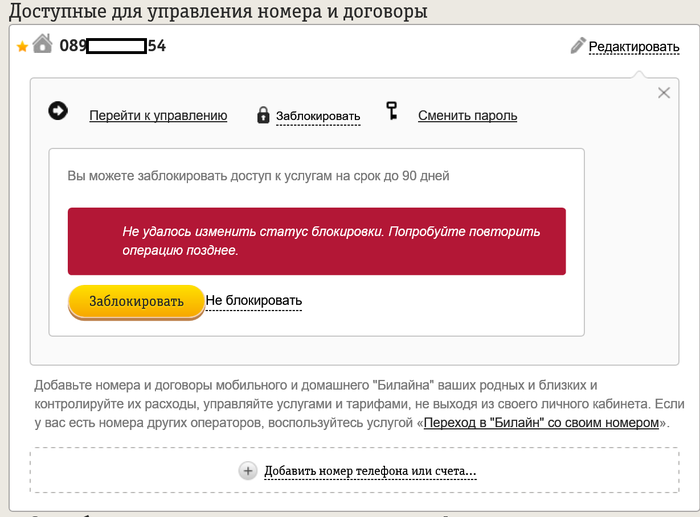
Task: Select the underlined Заблокировать tab link
Action: [x=318, y=116]
